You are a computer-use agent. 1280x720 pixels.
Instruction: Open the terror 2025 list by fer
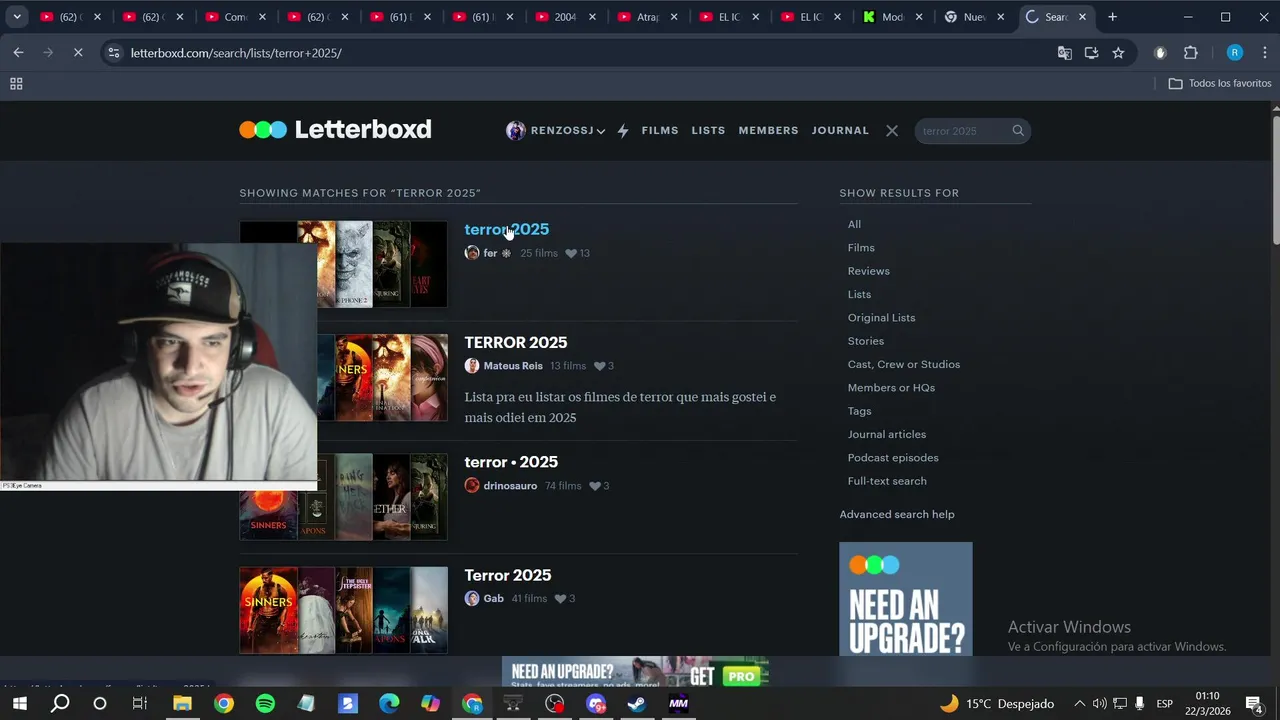(x=506, y=229)
